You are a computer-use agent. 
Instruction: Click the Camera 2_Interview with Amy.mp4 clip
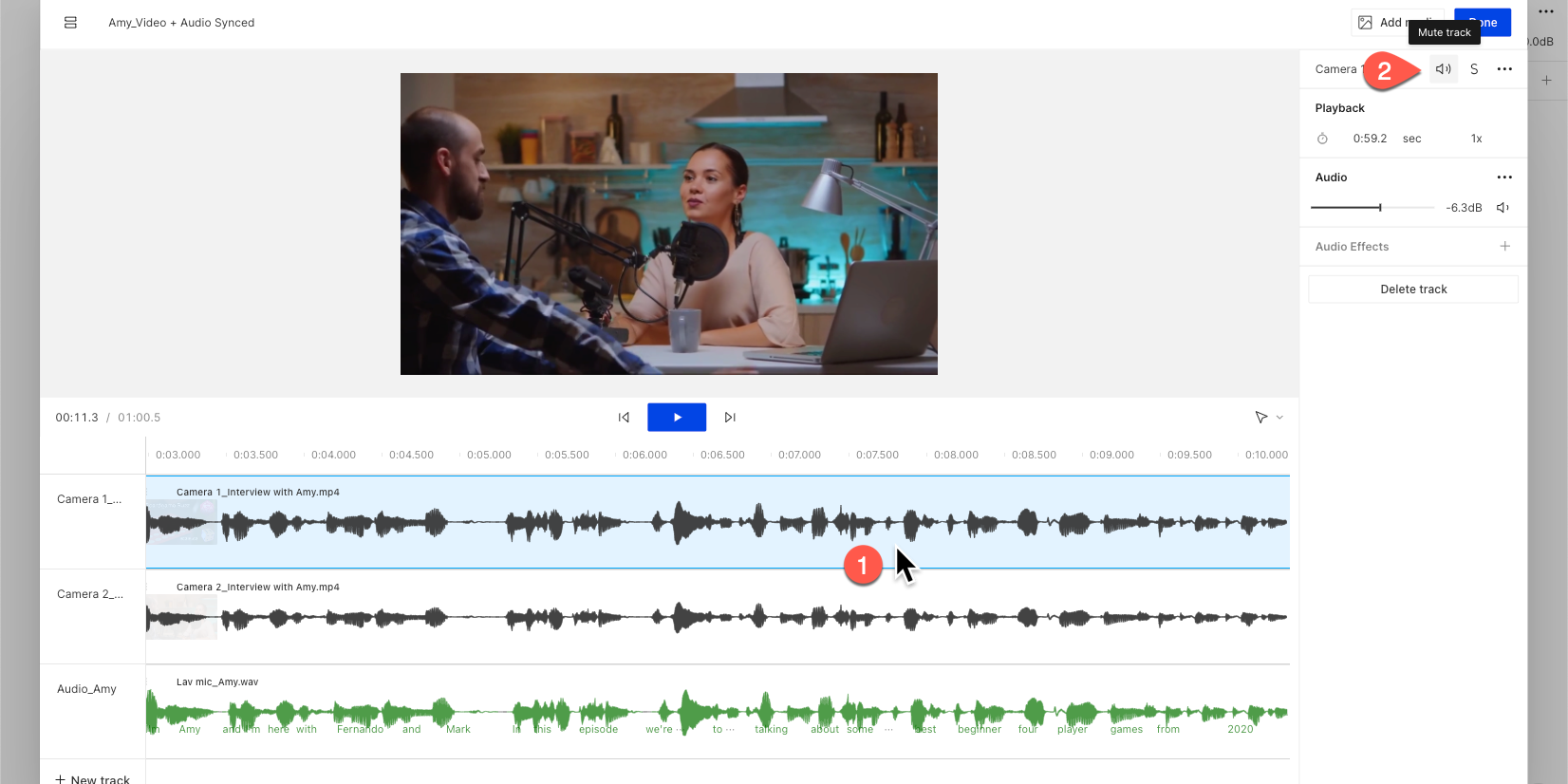(718, 617)
